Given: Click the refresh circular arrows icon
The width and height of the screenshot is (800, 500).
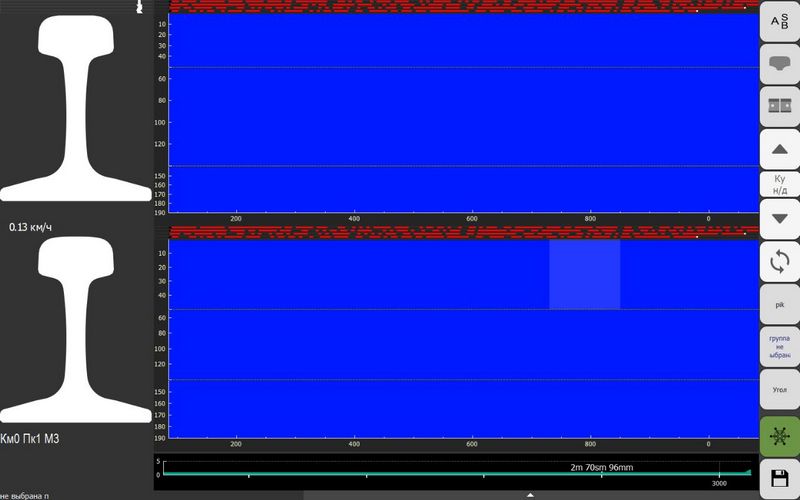Looking at the screenshot, I should pos(780,262).
